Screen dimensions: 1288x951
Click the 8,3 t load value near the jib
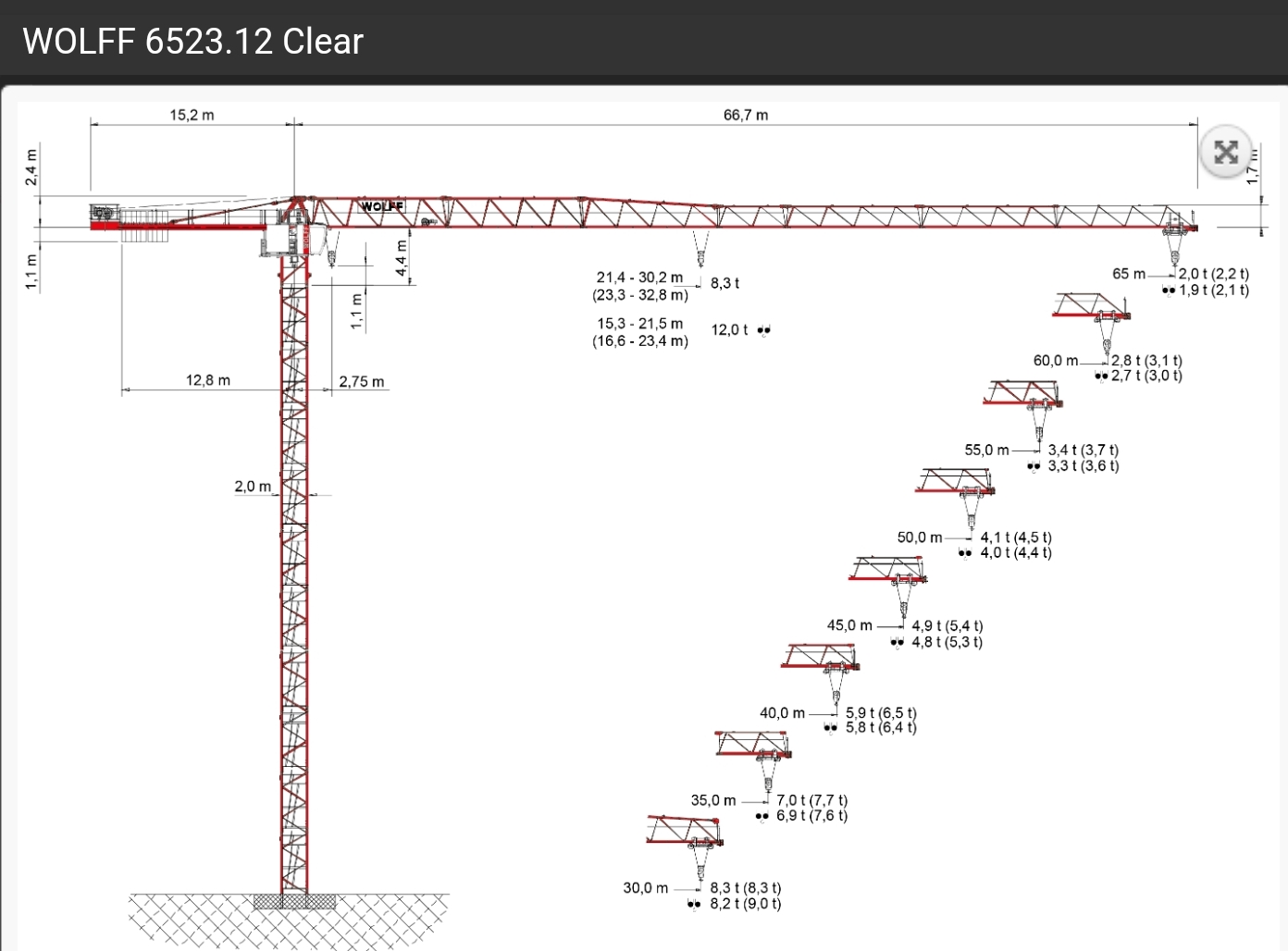pos(725,283)
